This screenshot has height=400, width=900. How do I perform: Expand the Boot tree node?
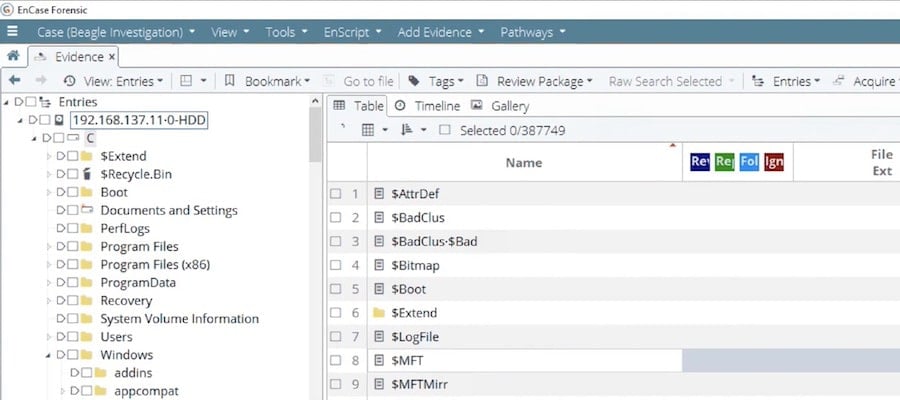(x=49, y=192)
